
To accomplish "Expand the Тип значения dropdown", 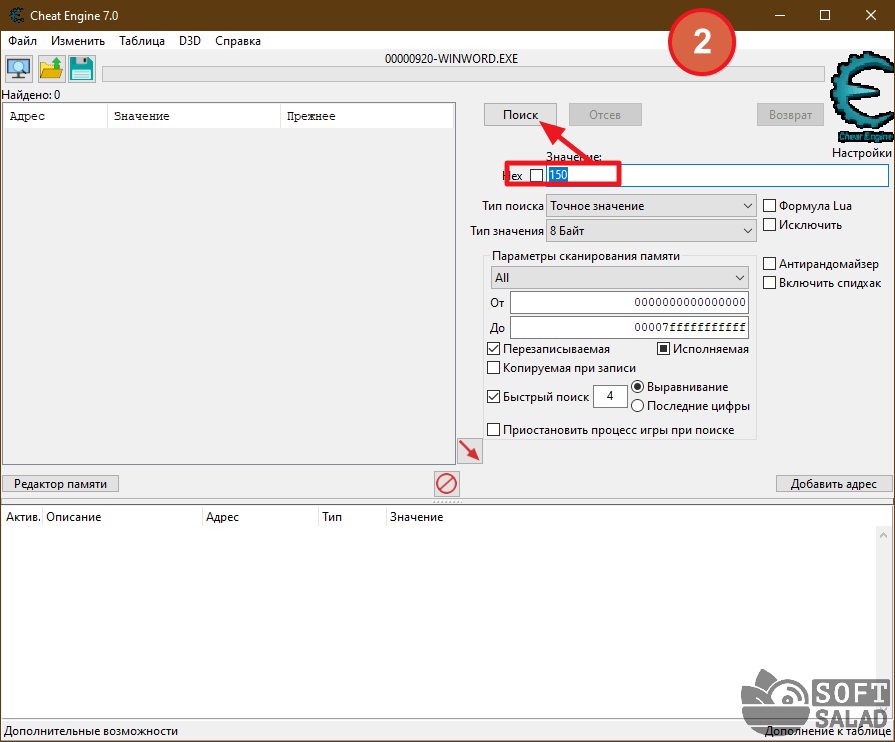I will tap(651, 231).
